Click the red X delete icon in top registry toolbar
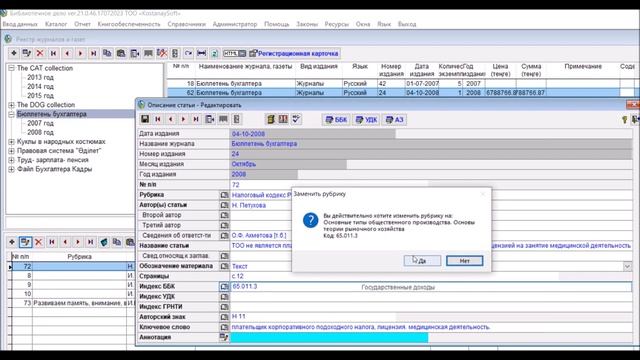Image resolution: width=640 pixels, height=360 pixels. 40,53
